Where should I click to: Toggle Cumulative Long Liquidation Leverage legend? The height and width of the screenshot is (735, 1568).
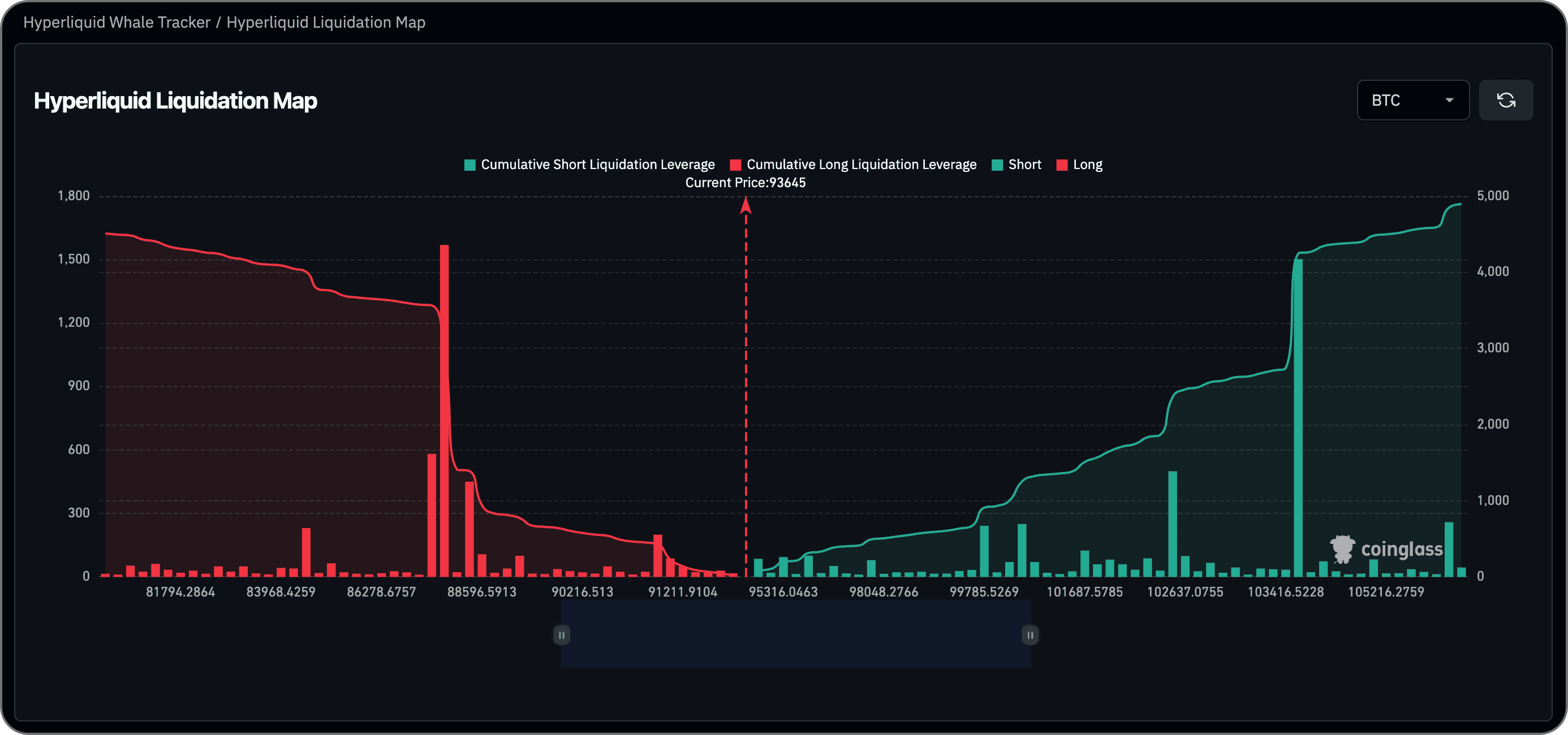coord(861,165)
